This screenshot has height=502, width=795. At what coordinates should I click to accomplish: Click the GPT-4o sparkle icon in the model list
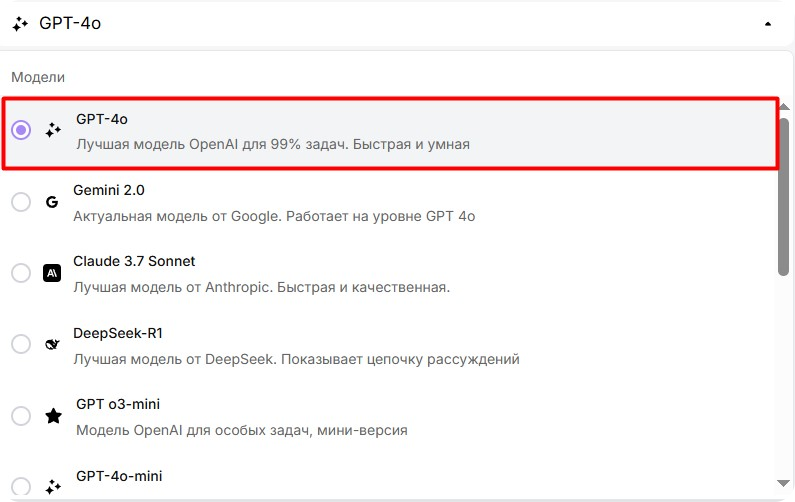[x=53, y=131]
